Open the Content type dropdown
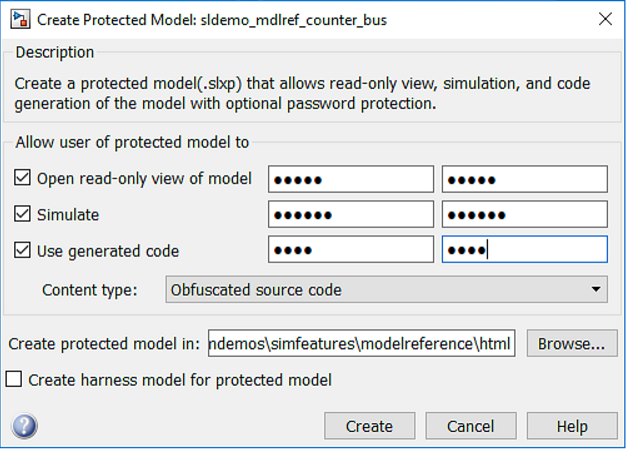The height and width of the screenshot is (449, 626). click(x=386, y=290)
